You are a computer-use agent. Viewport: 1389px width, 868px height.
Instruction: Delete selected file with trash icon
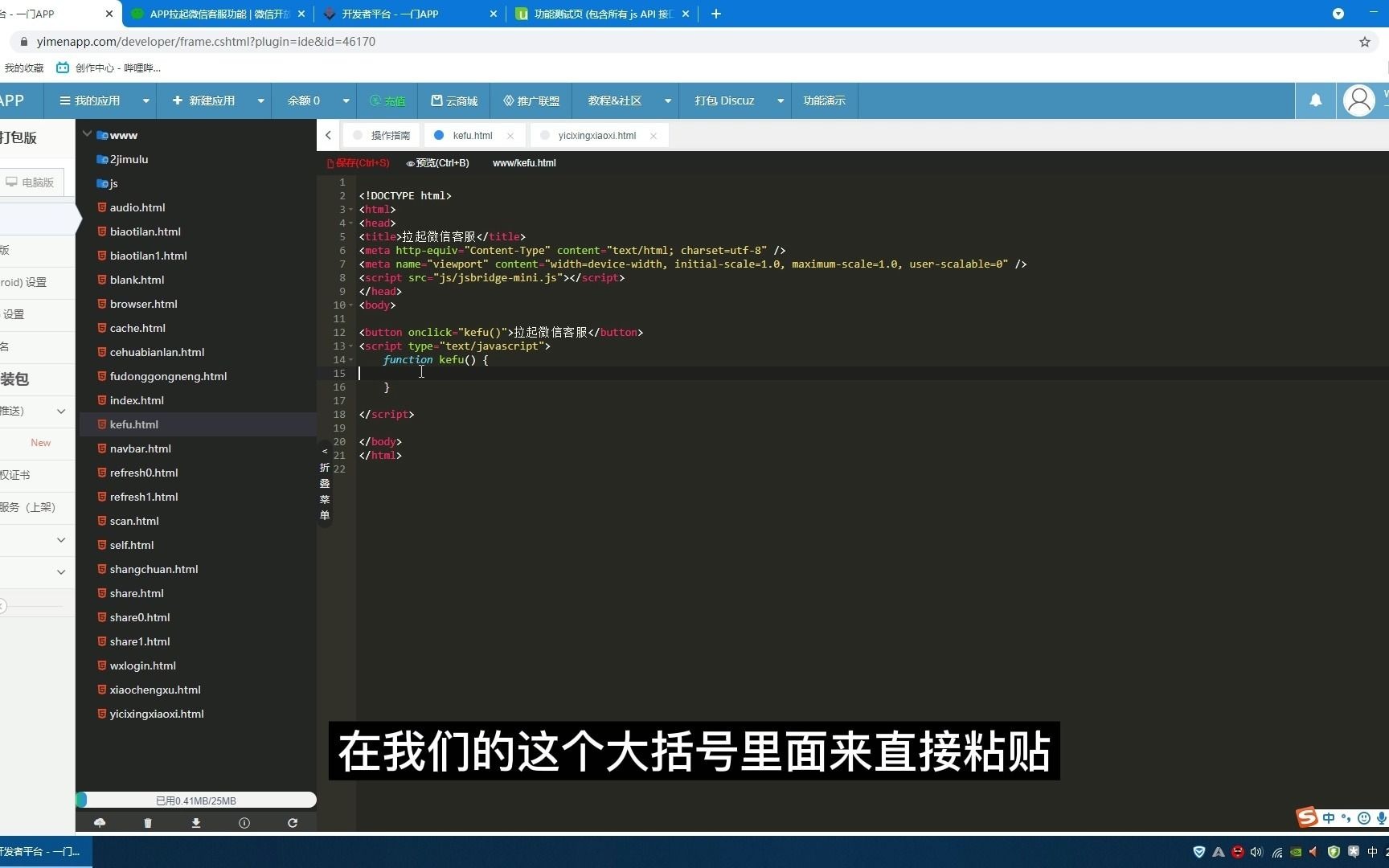click(x=148, y=823)
